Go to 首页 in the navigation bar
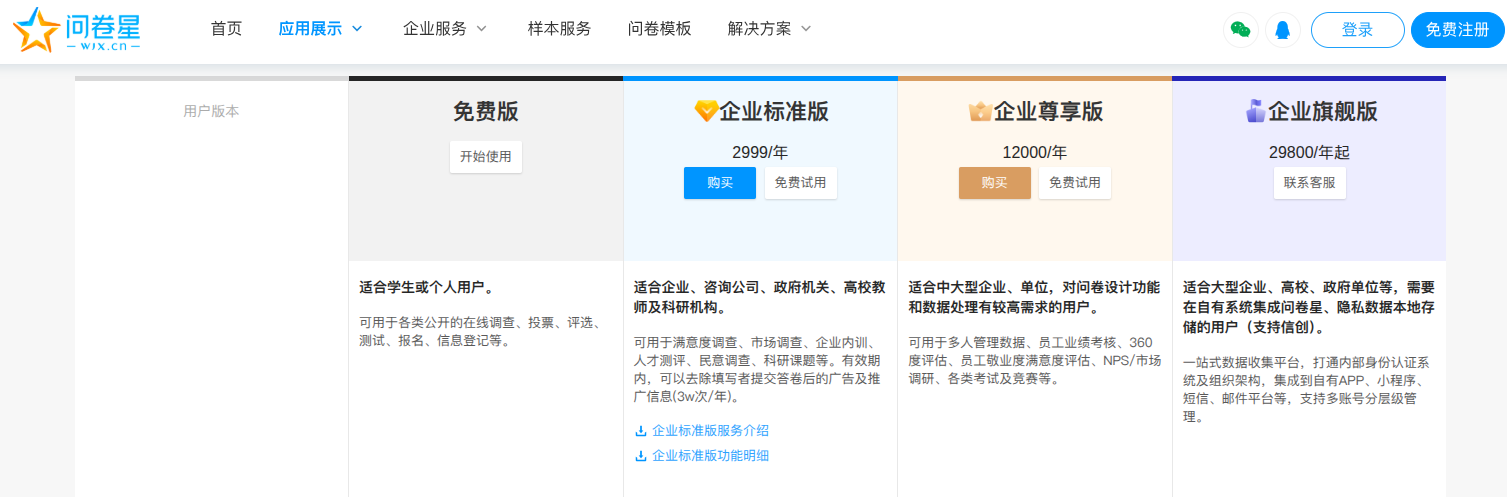 pyautogui.click(x=226, y=29)
